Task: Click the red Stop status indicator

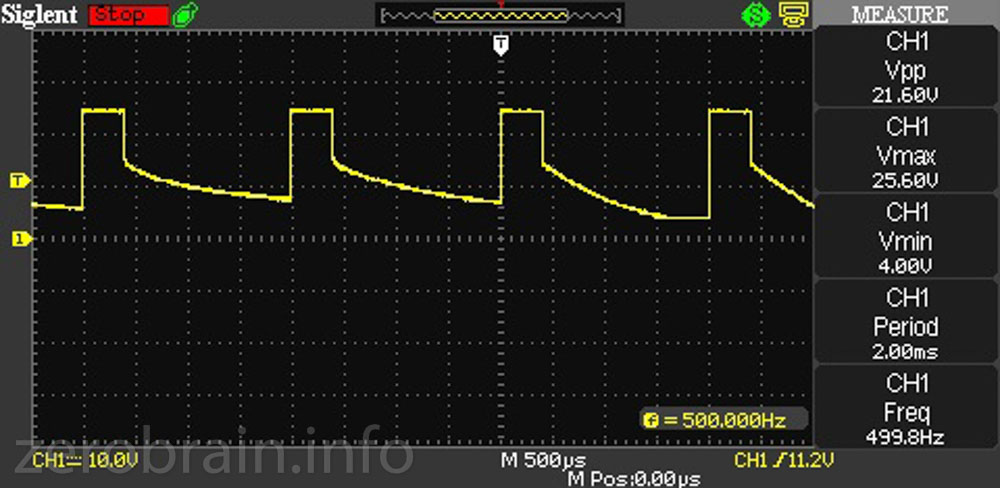Action: 129,15
